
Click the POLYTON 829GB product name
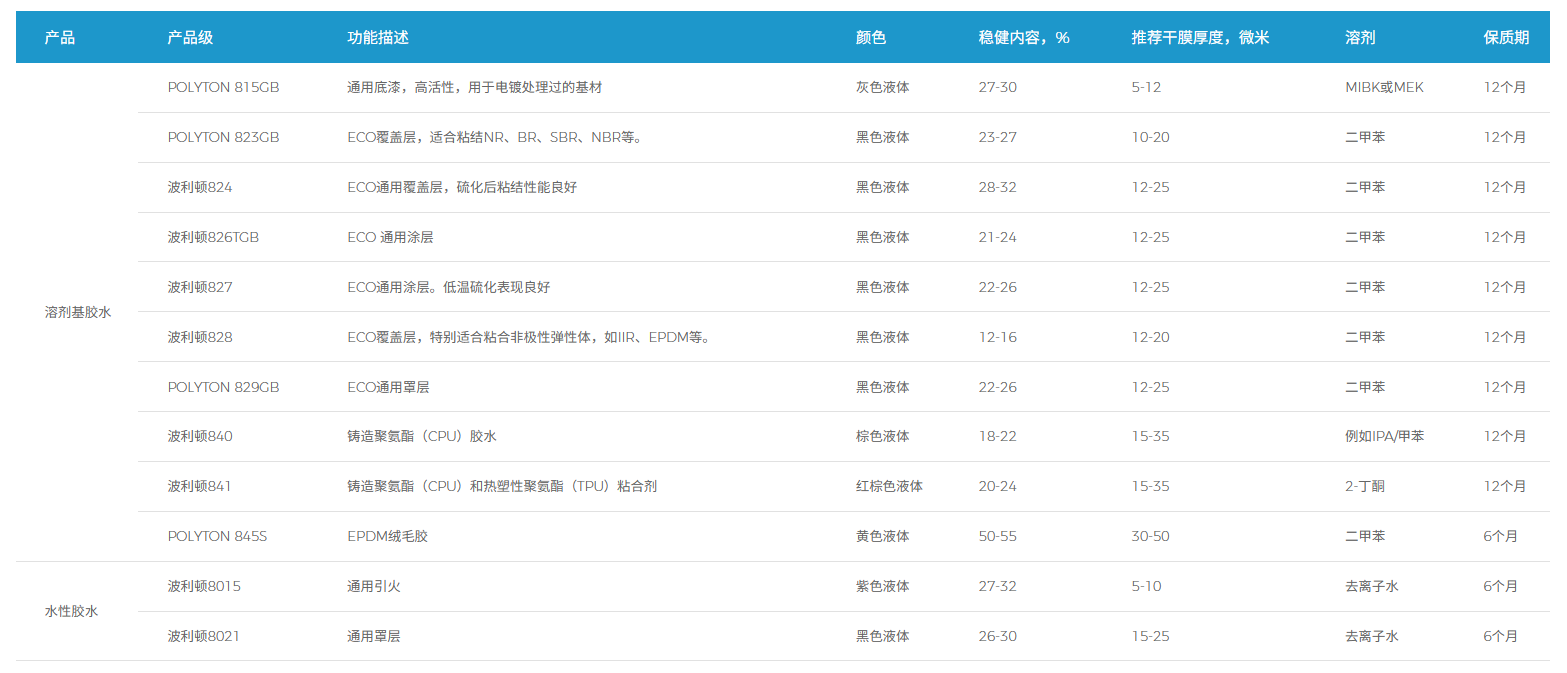223,387
